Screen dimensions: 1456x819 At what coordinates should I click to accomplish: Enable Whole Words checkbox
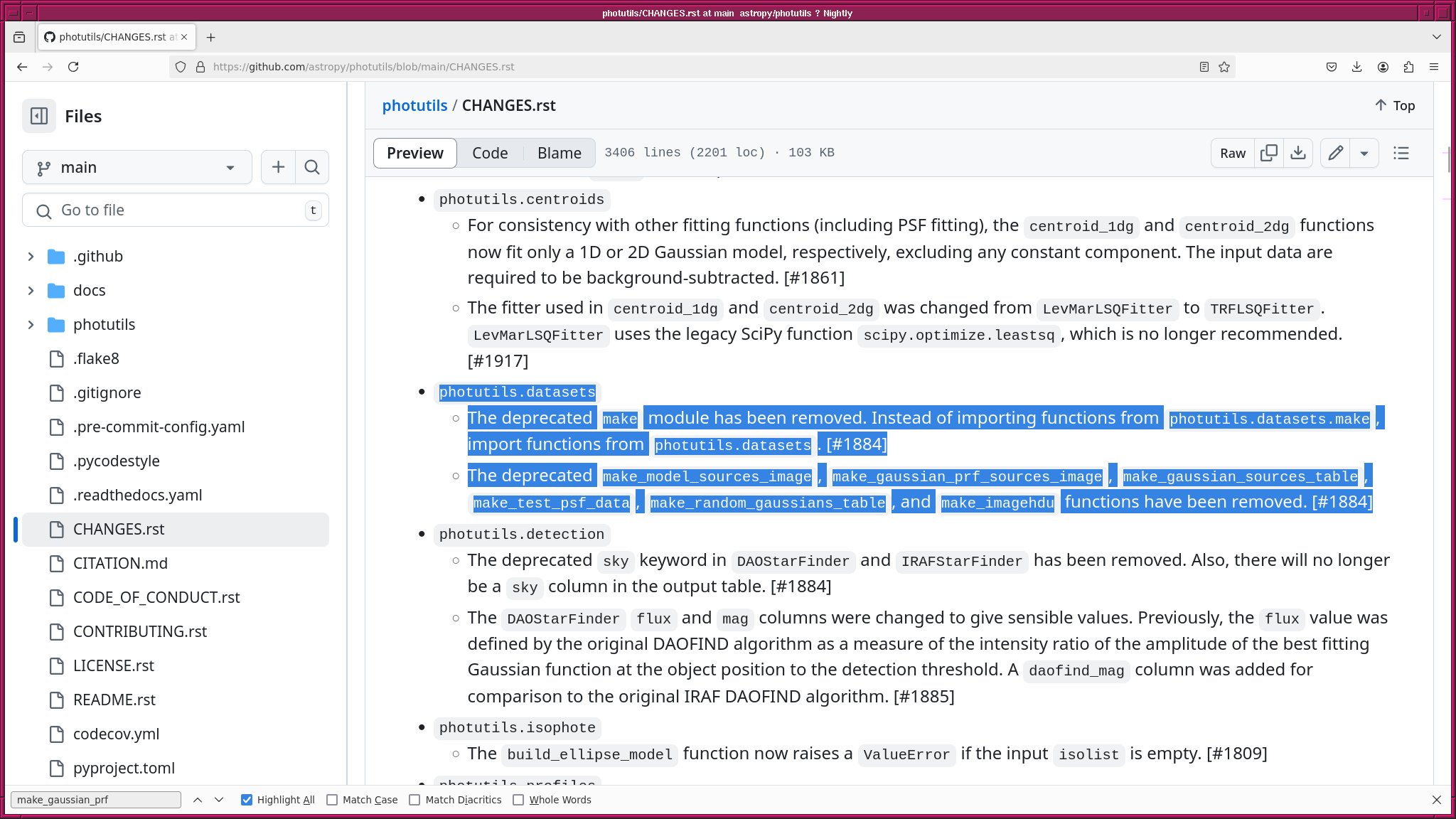(x=518, y=800)
